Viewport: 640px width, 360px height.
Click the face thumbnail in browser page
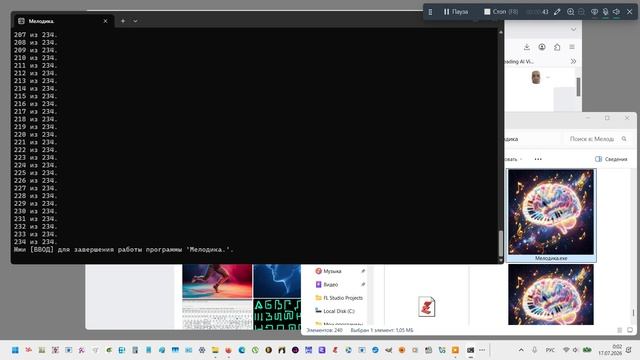(536, 77)
